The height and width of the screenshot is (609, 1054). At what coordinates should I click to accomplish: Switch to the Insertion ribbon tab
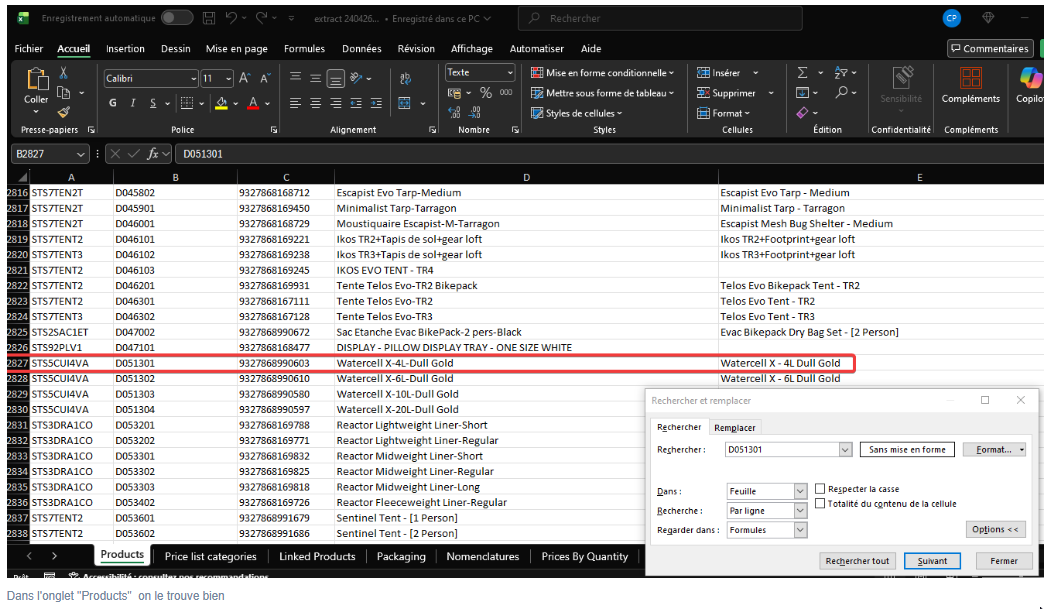(125, 48)
